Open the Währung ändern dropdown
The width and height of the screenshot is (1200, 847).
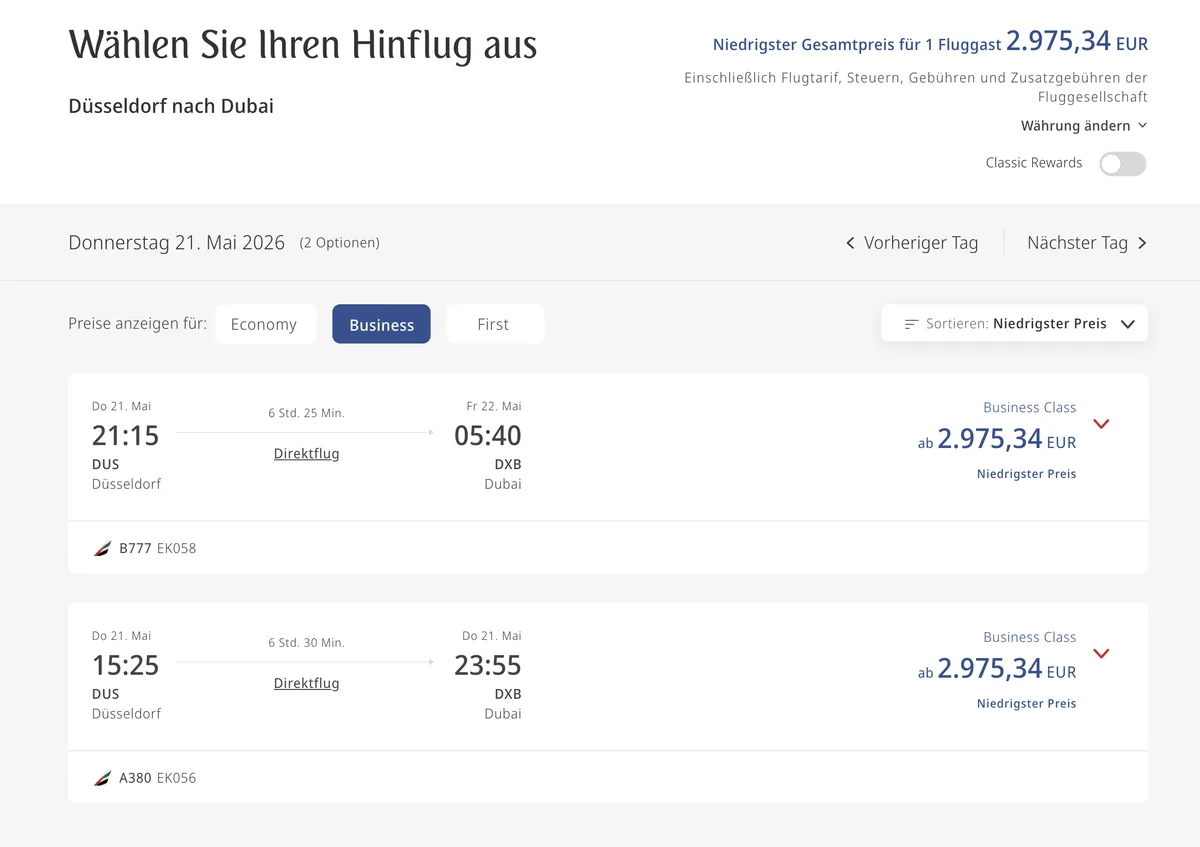tap(1084, 126)
